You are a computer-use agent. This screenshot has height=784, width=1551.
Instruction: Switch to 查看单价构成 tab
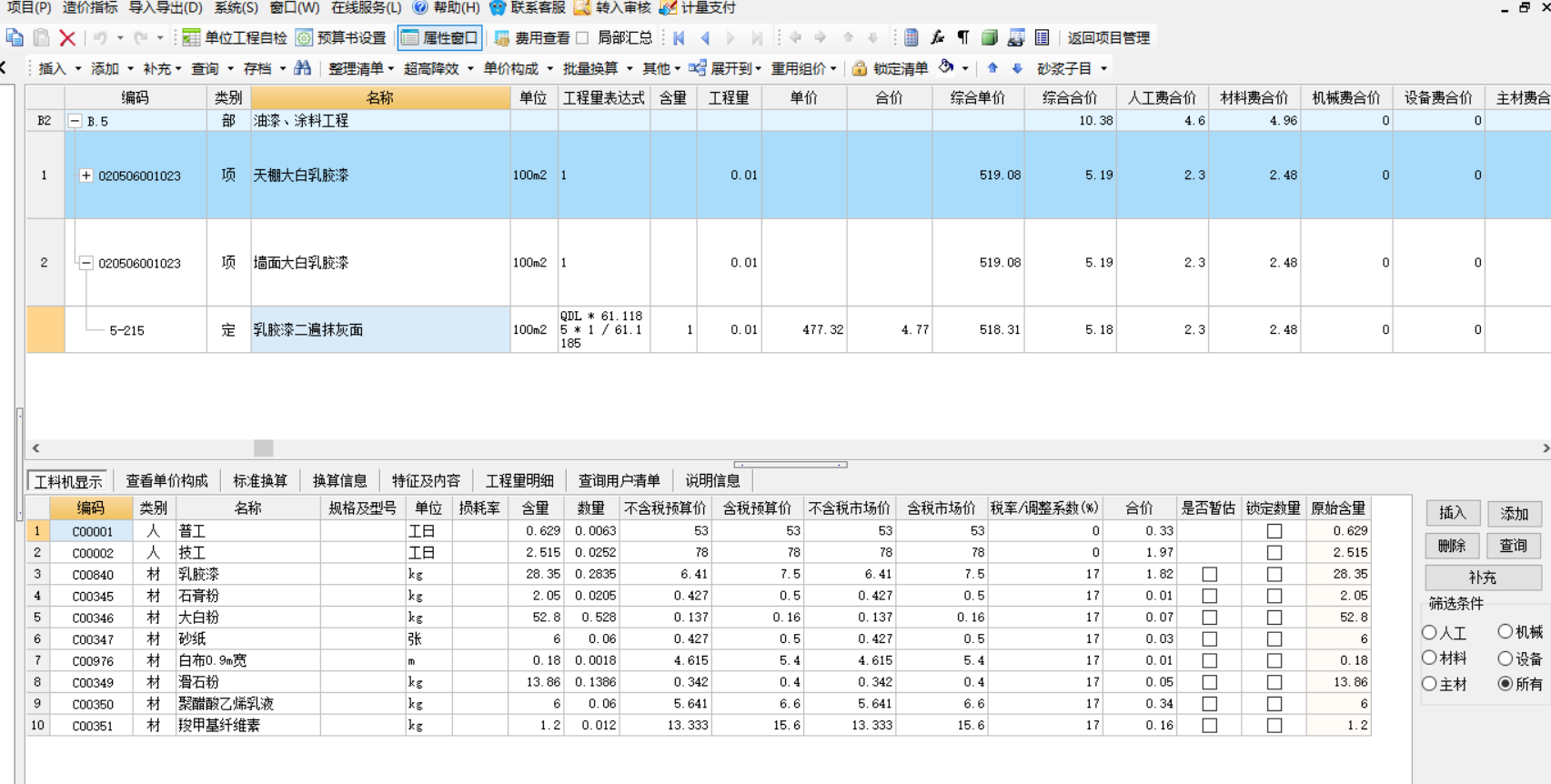[166, 481]
